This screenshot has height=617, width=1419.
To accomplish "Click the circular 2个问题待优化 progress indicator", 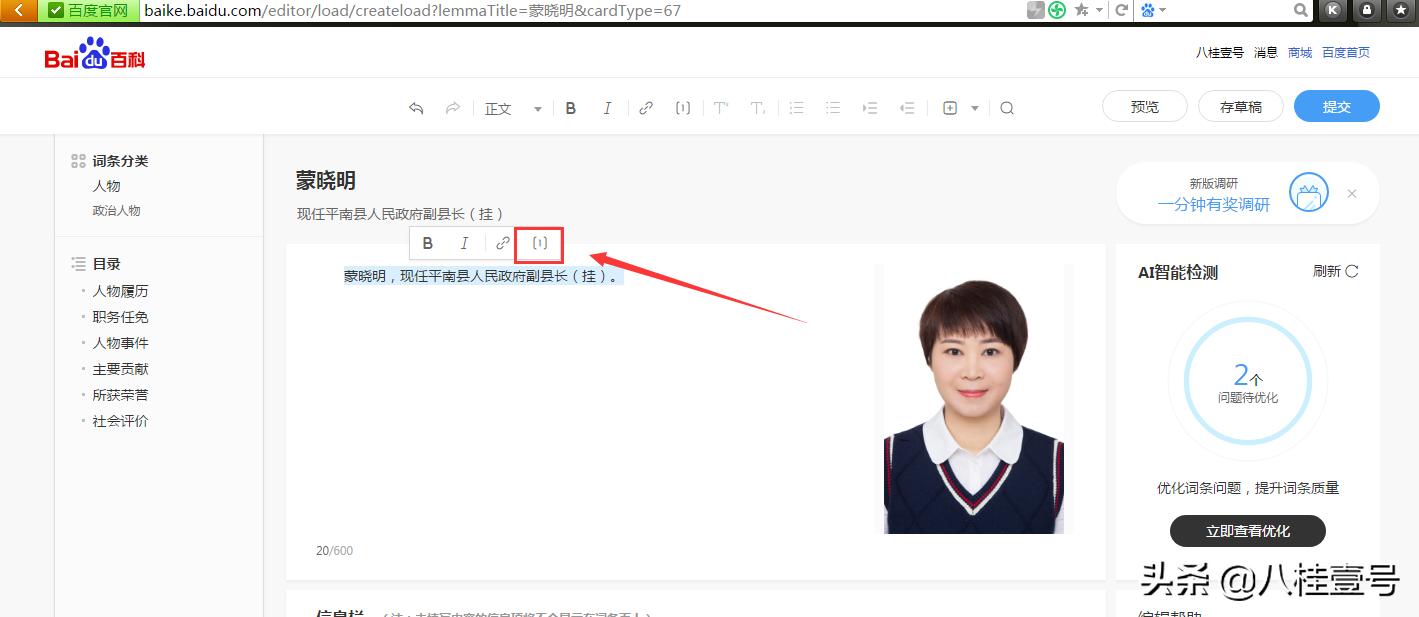I will pos(1247,381).
